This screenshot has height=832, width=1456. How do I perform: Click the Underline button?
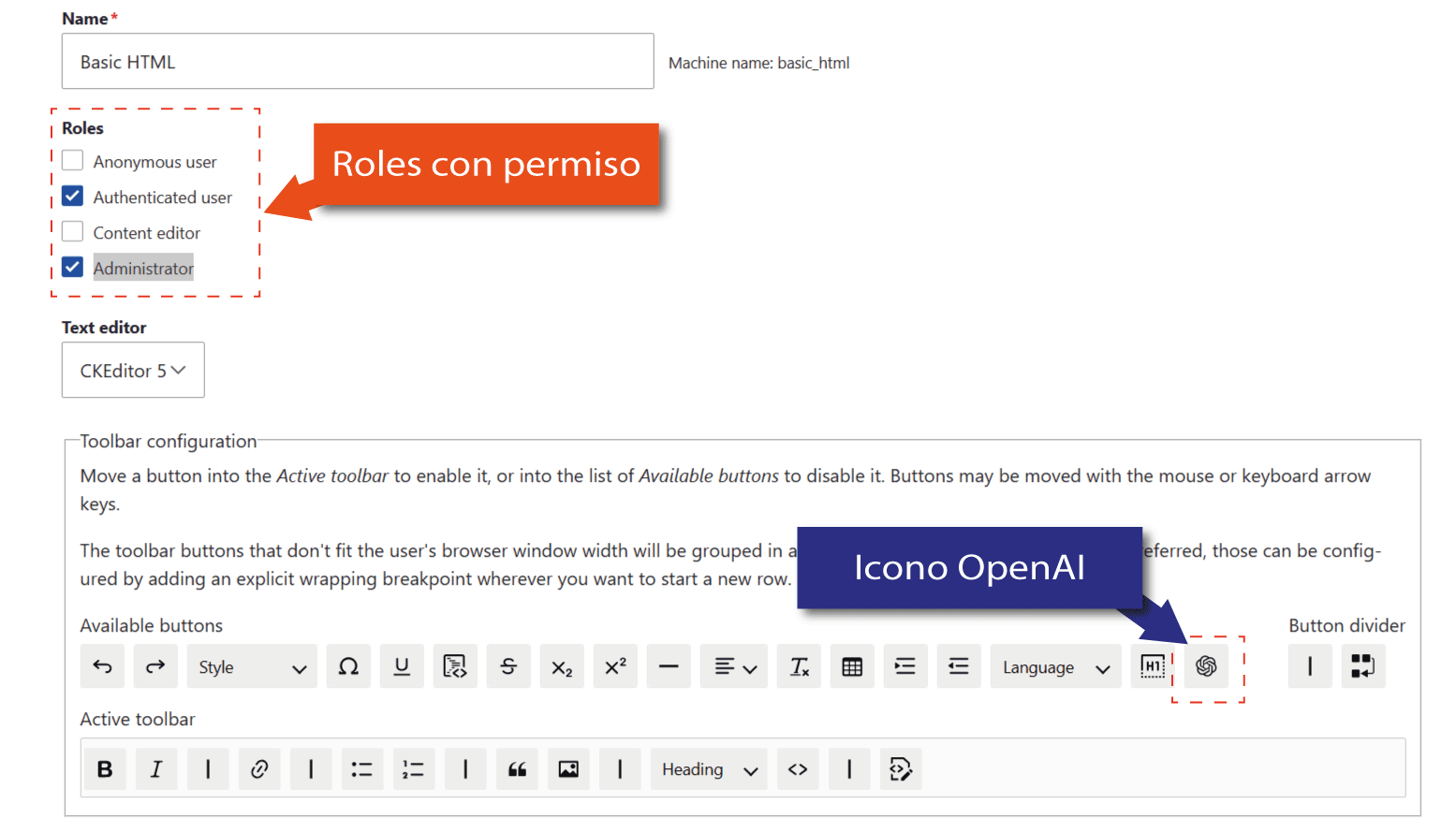click(402, 666)
